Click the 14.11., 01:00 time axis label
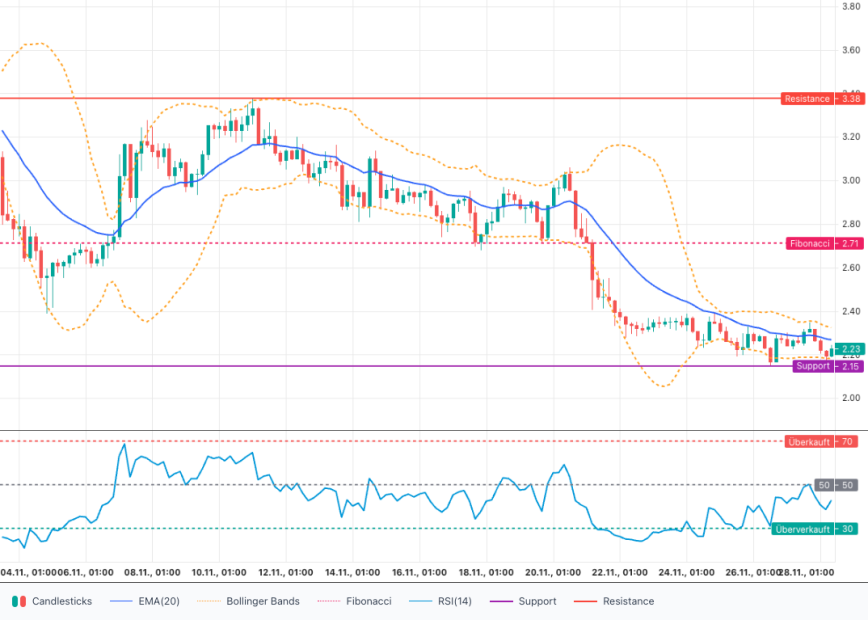Viewport: 868px width, 620px height. (351, 573)
